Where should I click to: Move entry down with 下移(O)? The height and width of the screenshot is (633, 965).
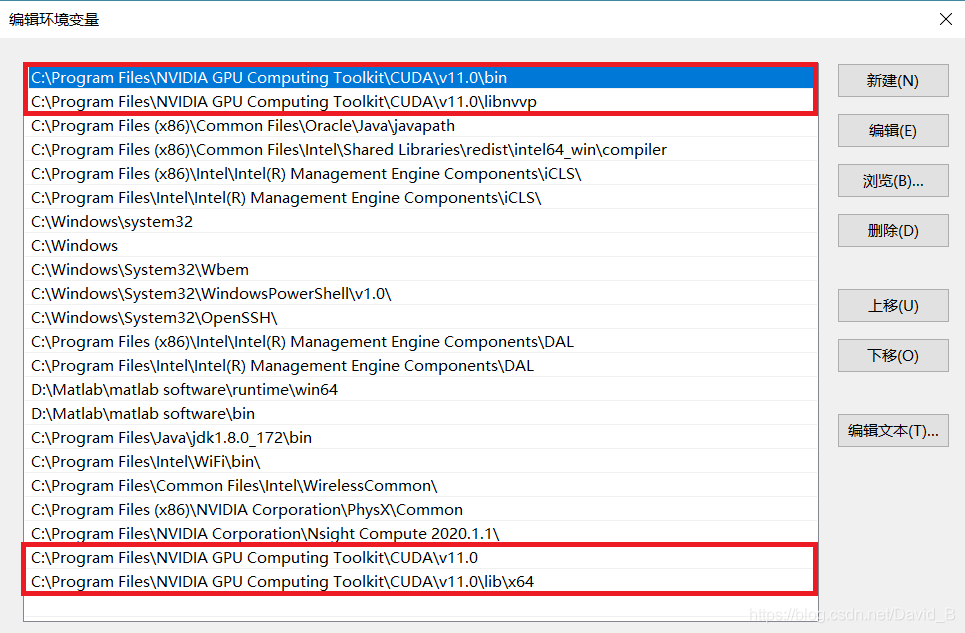[x=893, y=355]
